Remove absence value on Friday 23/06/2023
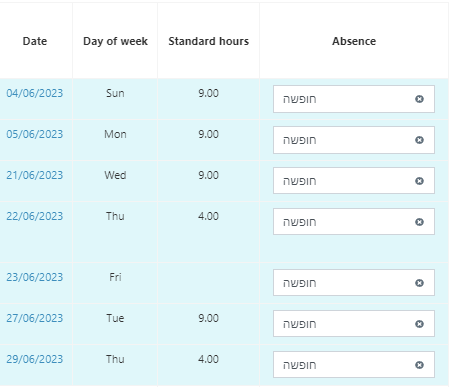Screen dimensions: 449x387 (x=419, y=283)
